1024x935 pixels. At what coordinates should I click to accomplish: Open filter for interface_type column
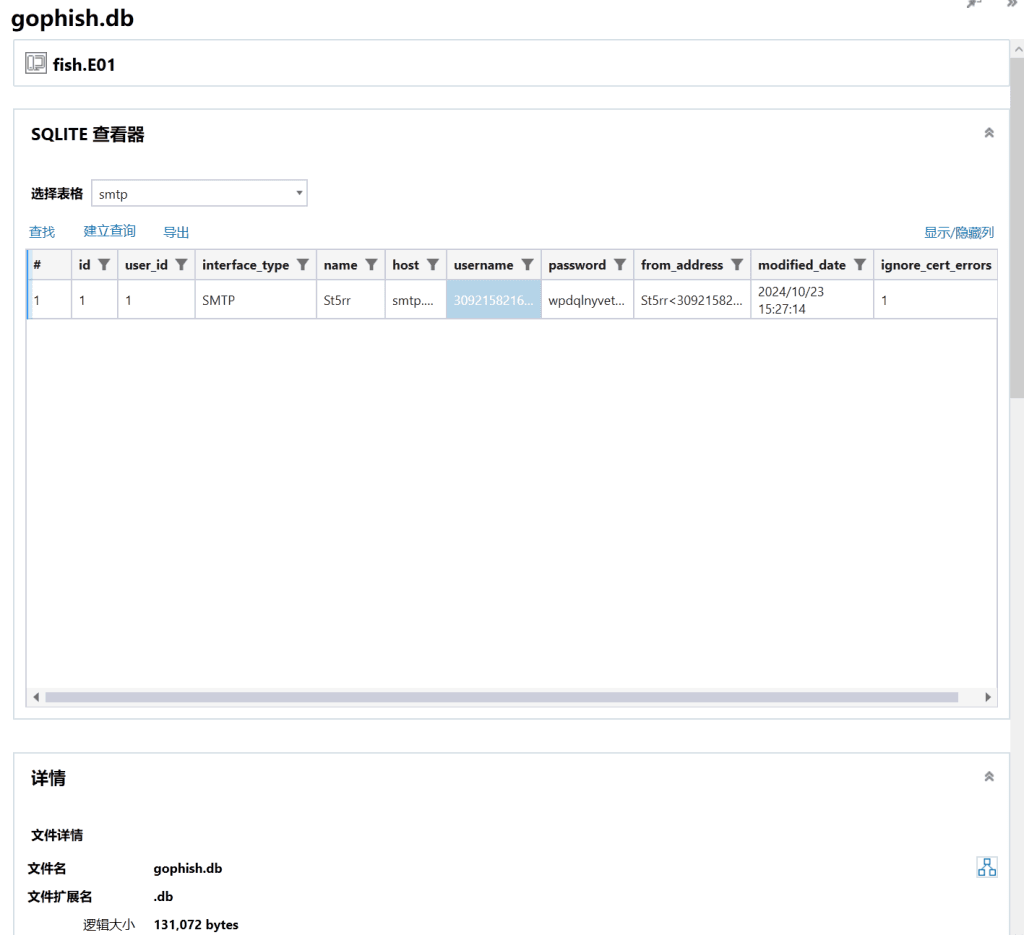click(302, 265)
